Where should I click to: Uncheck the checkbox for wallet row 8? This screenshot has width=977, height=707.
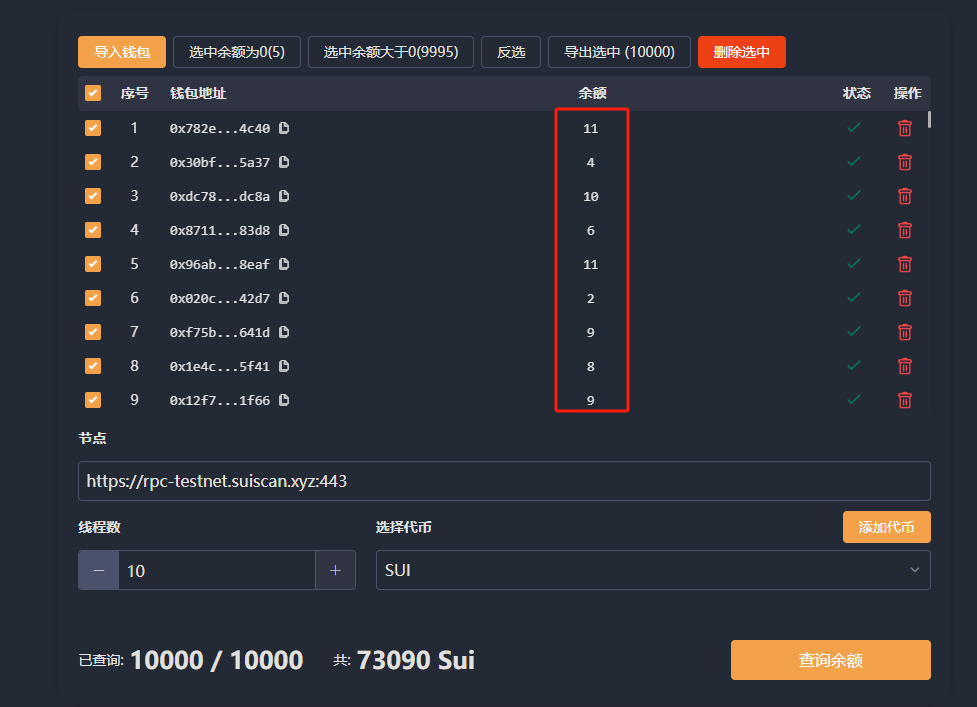click(93, 366)
